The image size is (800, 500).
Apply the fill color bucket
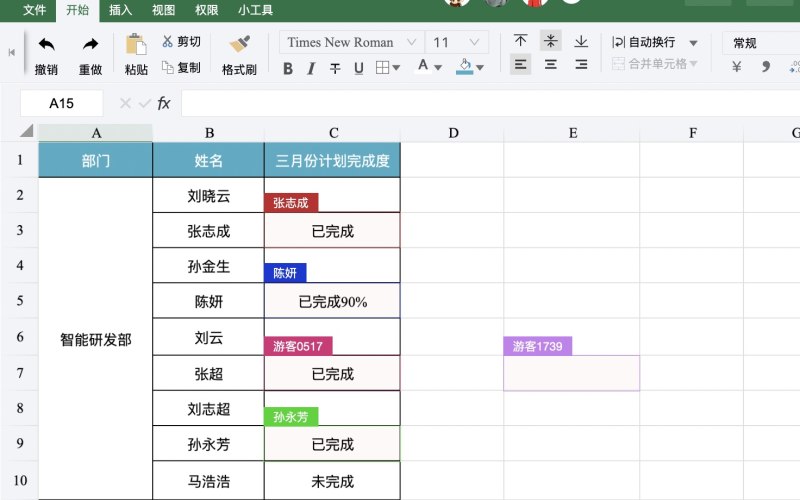tap(464, 66)
